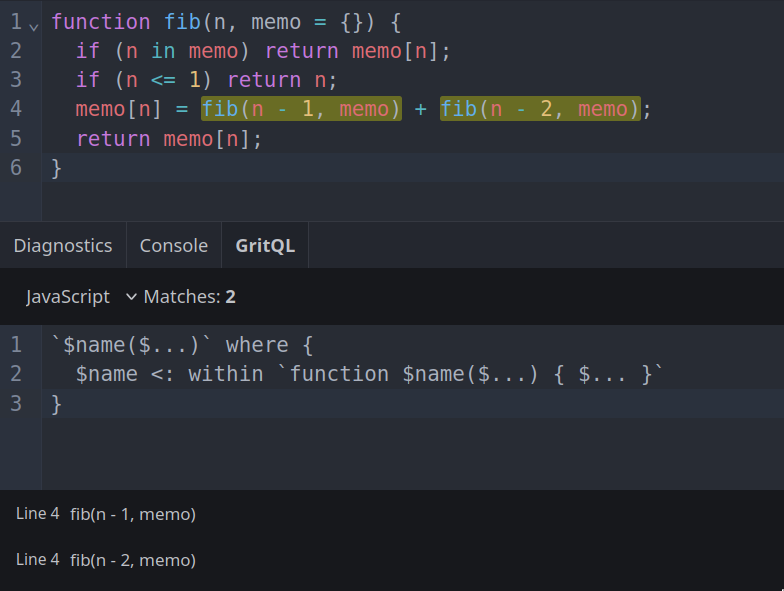Click closing brace on query line 3
Viewport: 784px width, 591px height.
(57, 403)
